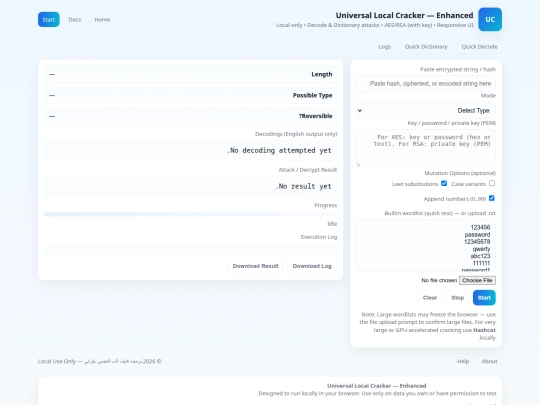Start the attack with the form's Start button
The image size is (540, 405).
click(x=484, y=298)
